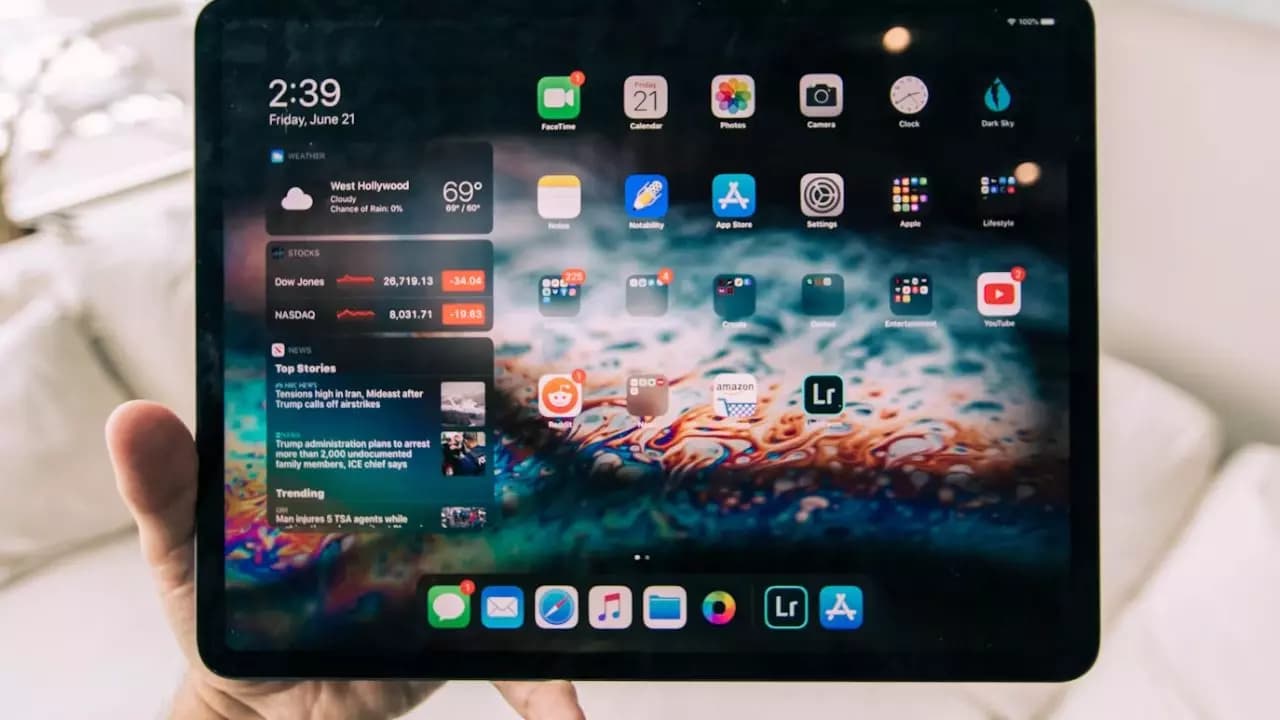Open App Store from the dock
This screenshot has width=1280, height=720.
coord(841,607)
